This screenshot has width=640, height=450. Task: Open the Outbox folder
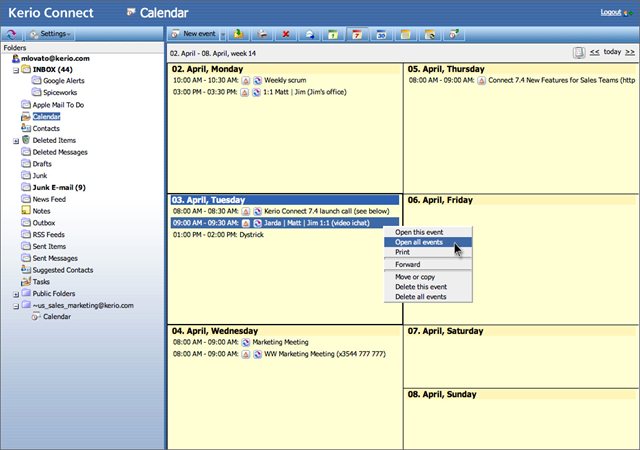(44, 223)
